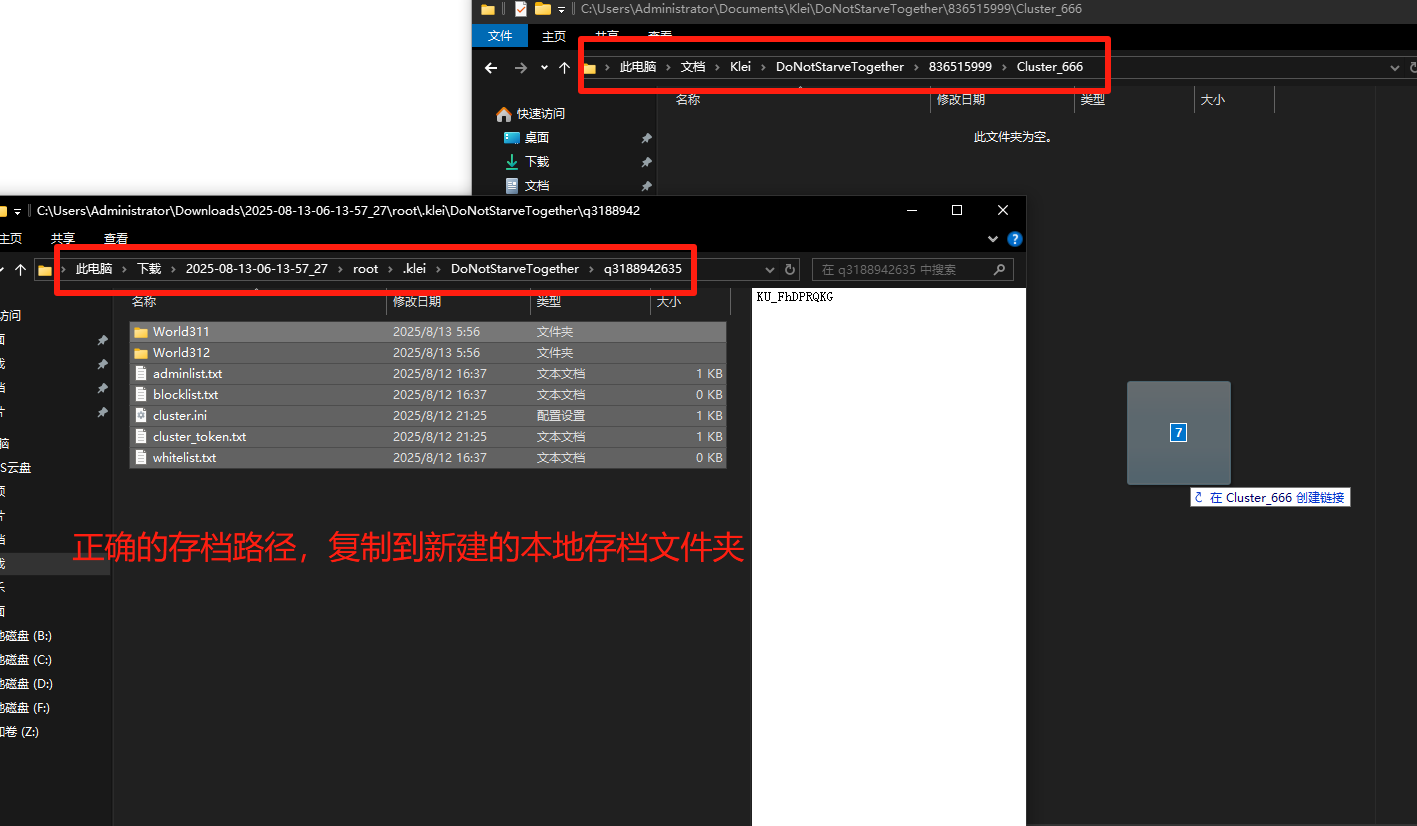Open address history dropdown in q3188942635 window
This screenshot has width=1417, height=826.
(769, 270)
